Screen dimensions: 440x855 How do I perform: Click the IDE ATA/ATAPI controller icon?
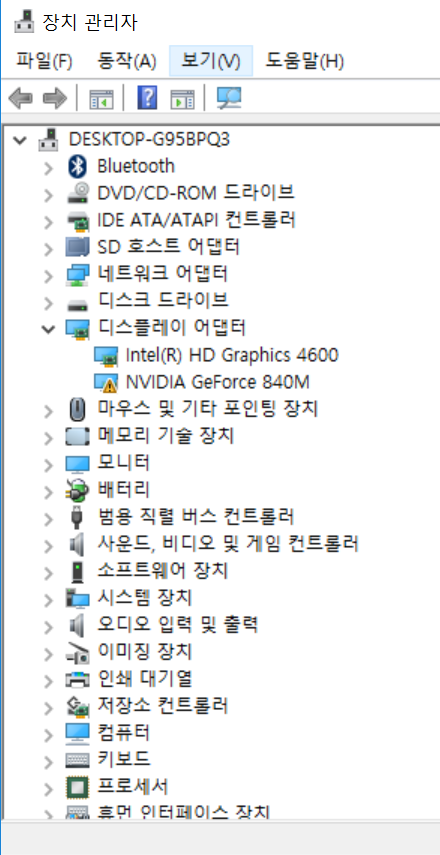[77, 220]
